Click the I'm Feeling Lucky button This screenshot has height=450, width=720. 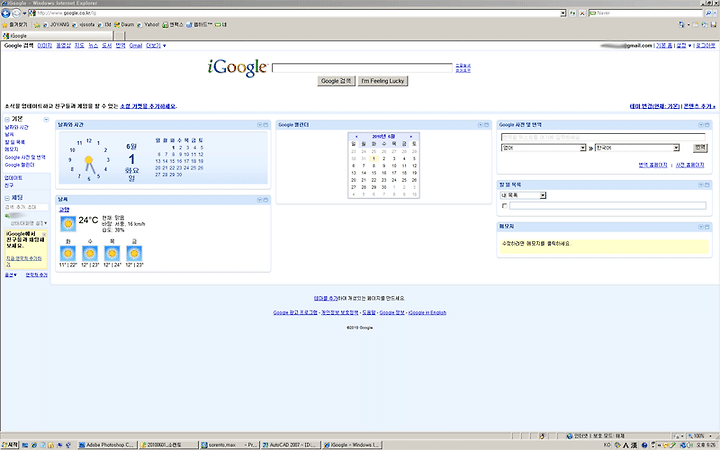(x=382, y=81)
